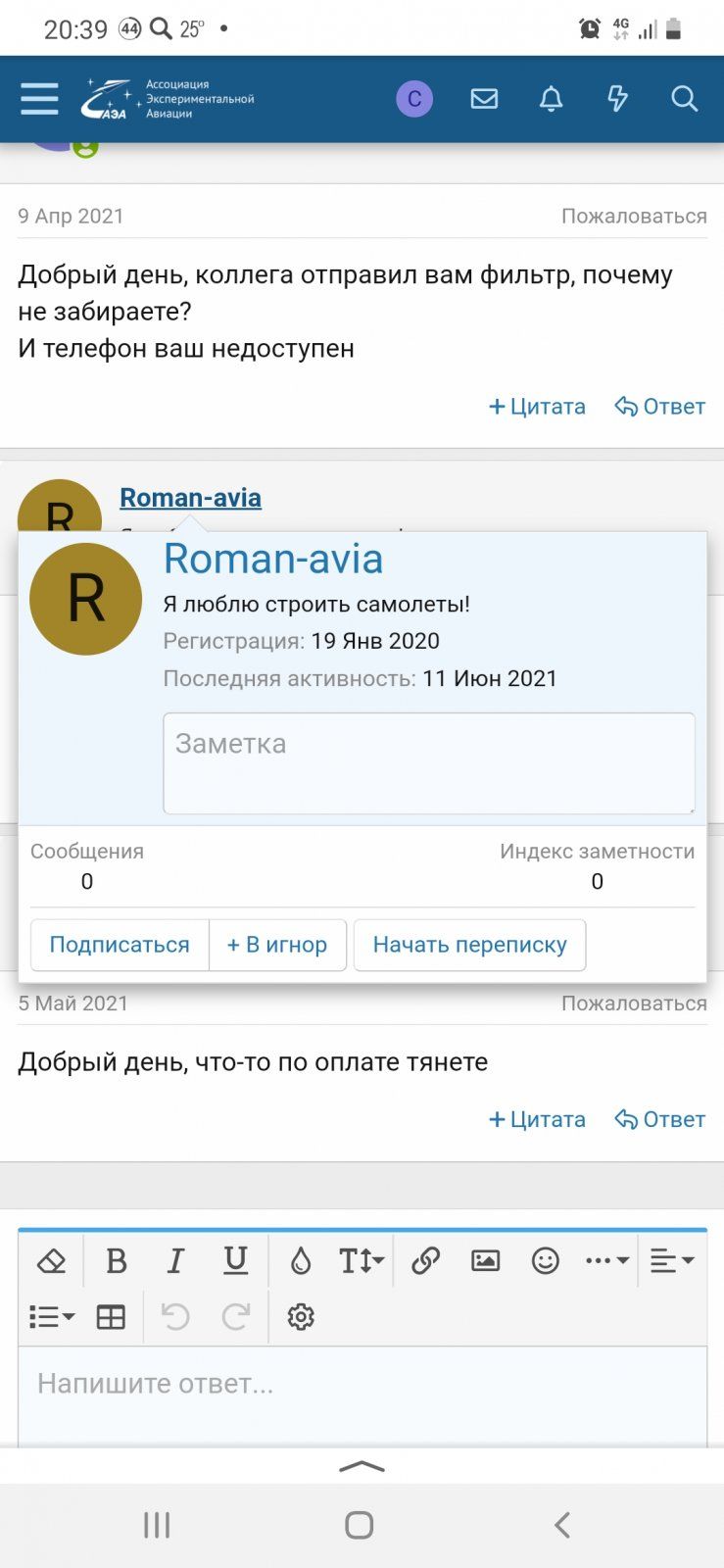Click the Заметка note input field
Screen dimensions: 724x1568
click(x=429, y=763)
